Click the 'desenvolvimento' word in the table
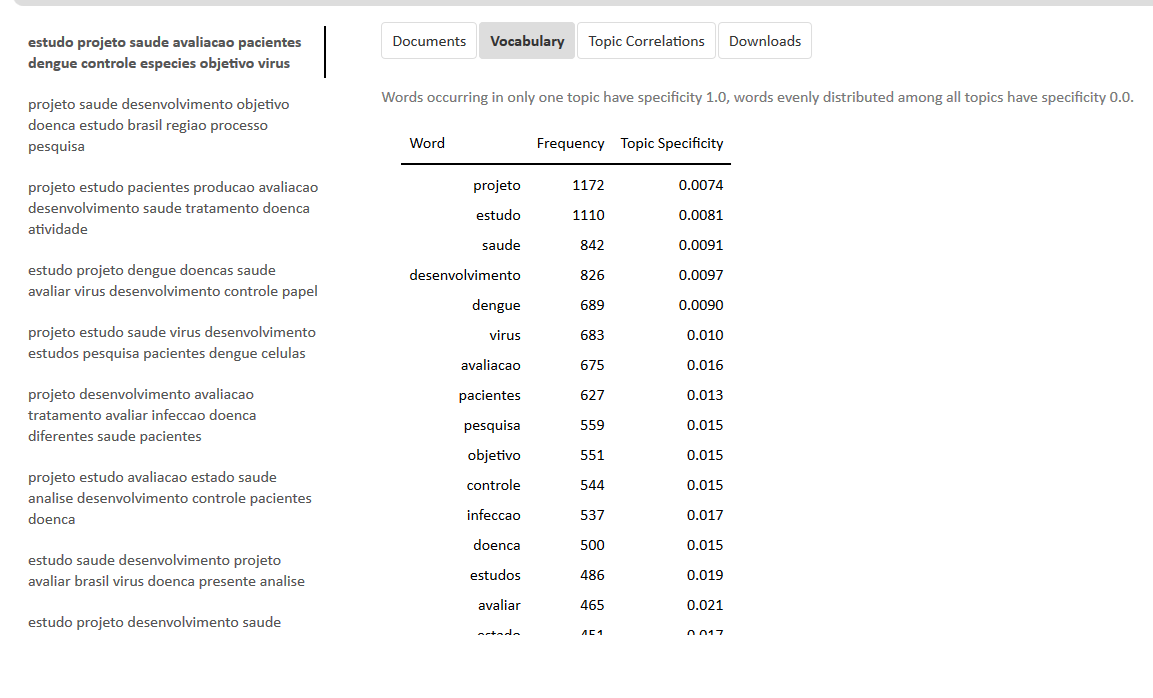 [465, 275]
